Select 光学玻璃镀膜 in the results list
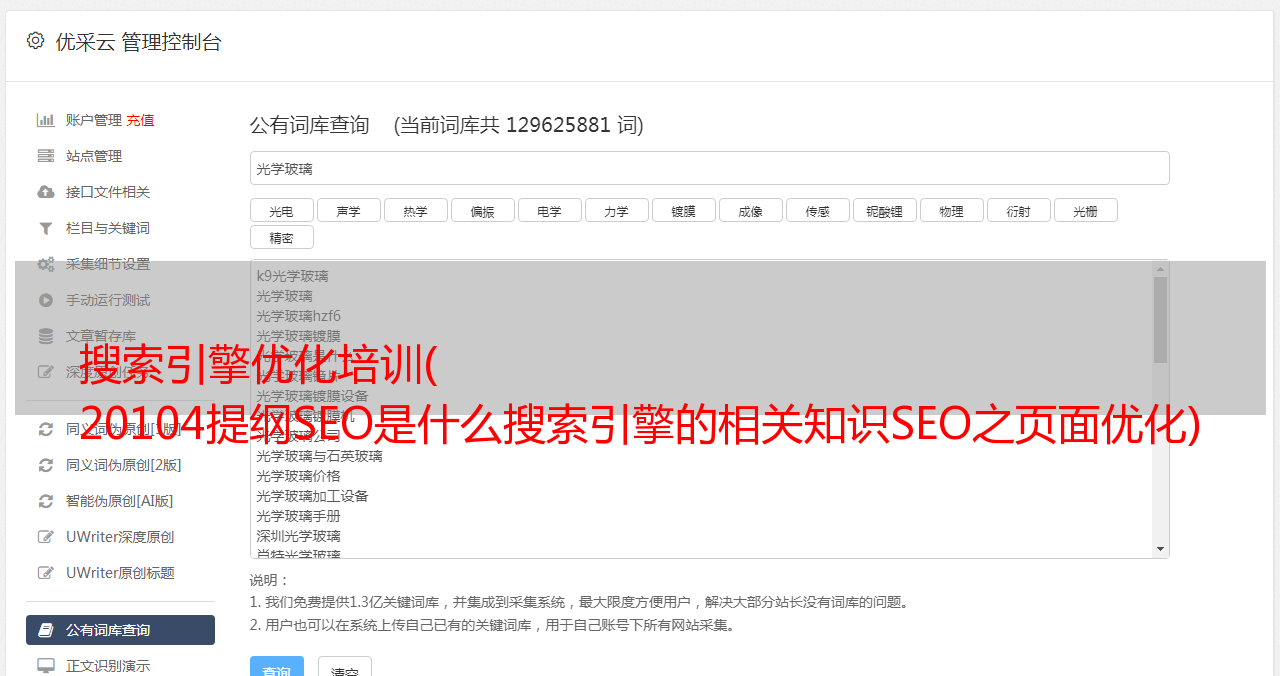1280x676 pixels. pos(298,336)
